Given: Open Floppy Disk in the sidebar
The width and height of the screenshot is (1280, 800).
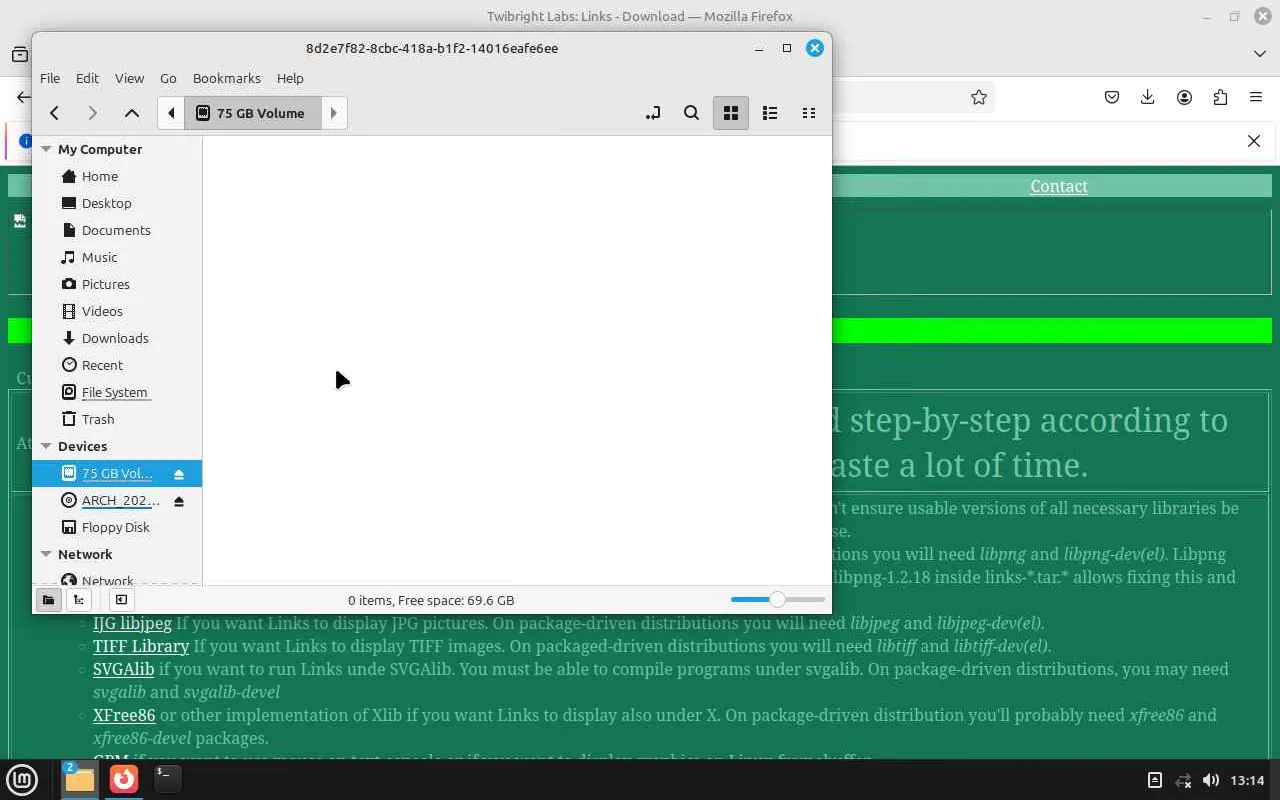Looking at the screenshot, I should [117, 527].
